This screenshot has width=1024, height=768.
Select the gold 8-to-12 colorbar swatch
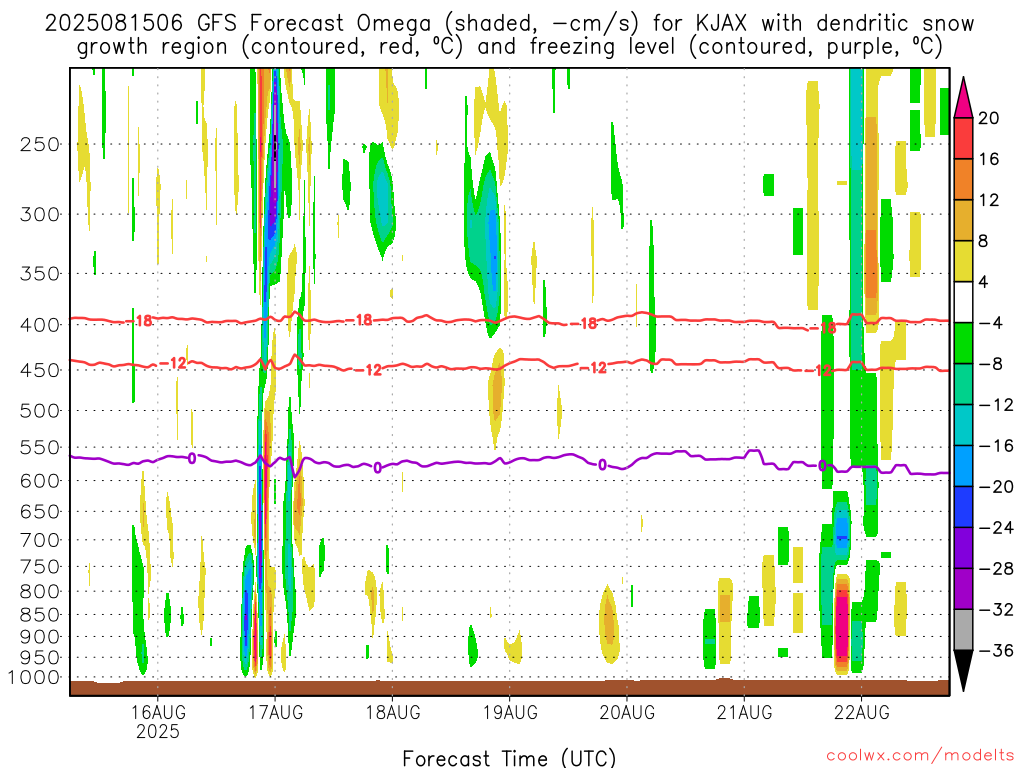pyautogui.click(x=963, y=221)
